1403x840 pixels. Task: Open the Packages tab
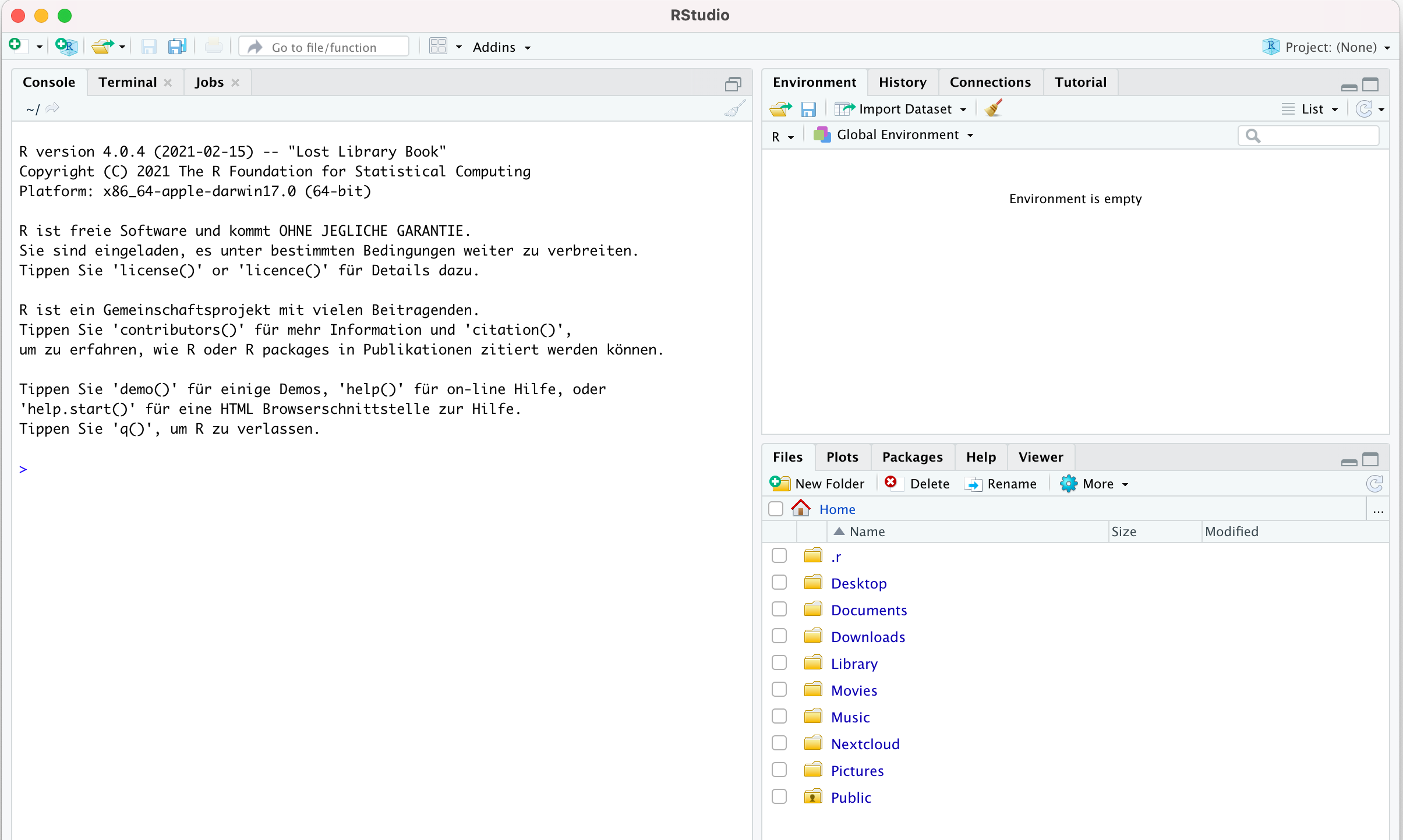(x=912, y=457)
